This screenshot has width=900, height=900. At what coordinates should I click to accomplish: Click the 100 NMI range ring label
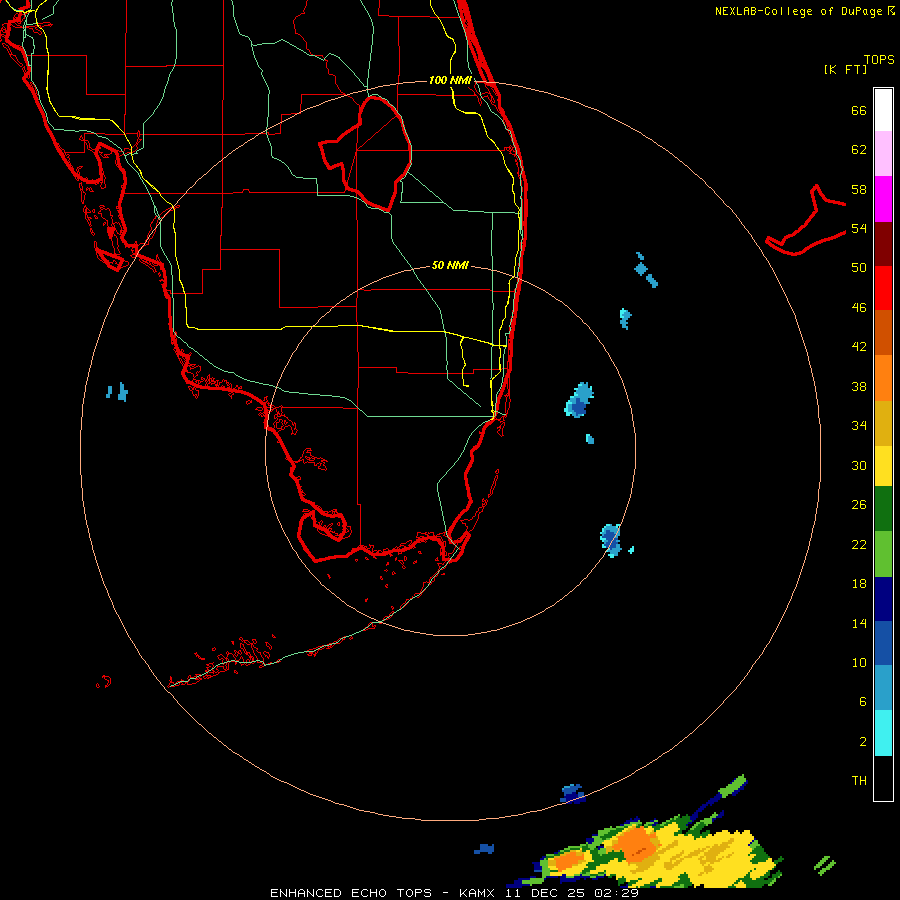pos(450,80)
